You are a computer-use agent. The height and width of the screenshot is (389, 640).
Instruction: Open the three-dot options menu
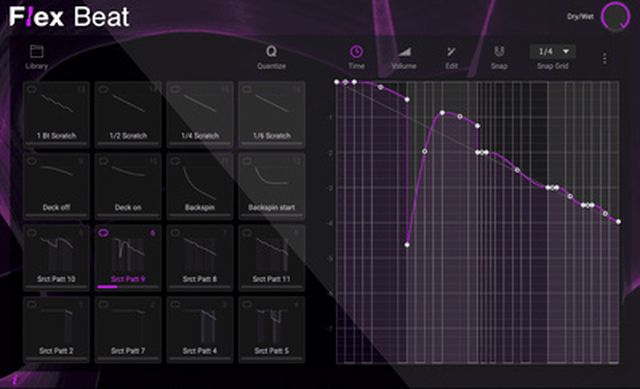(x=604, y=59)
